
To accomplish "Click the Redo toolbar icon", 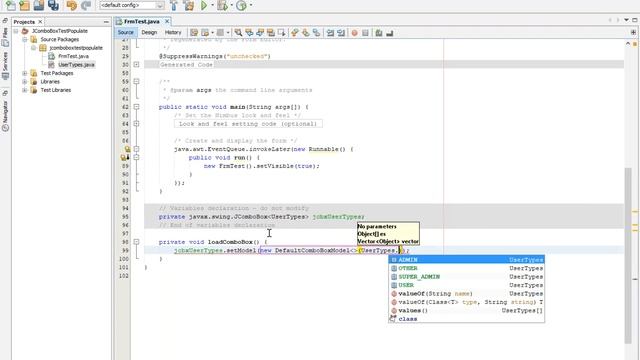I will [86, 5].
